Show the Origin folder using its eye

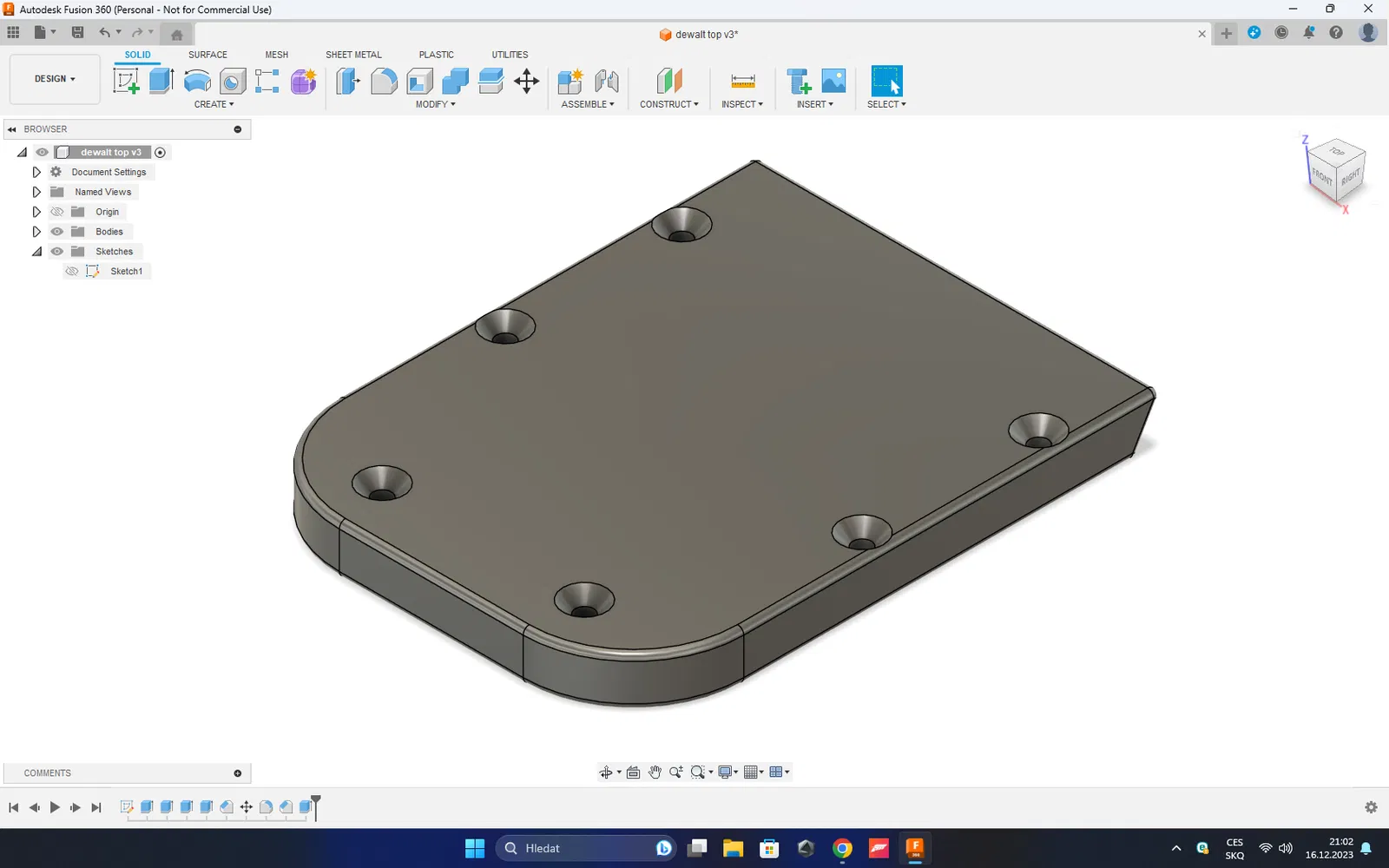pyautogui.click(x=57, y=212)
